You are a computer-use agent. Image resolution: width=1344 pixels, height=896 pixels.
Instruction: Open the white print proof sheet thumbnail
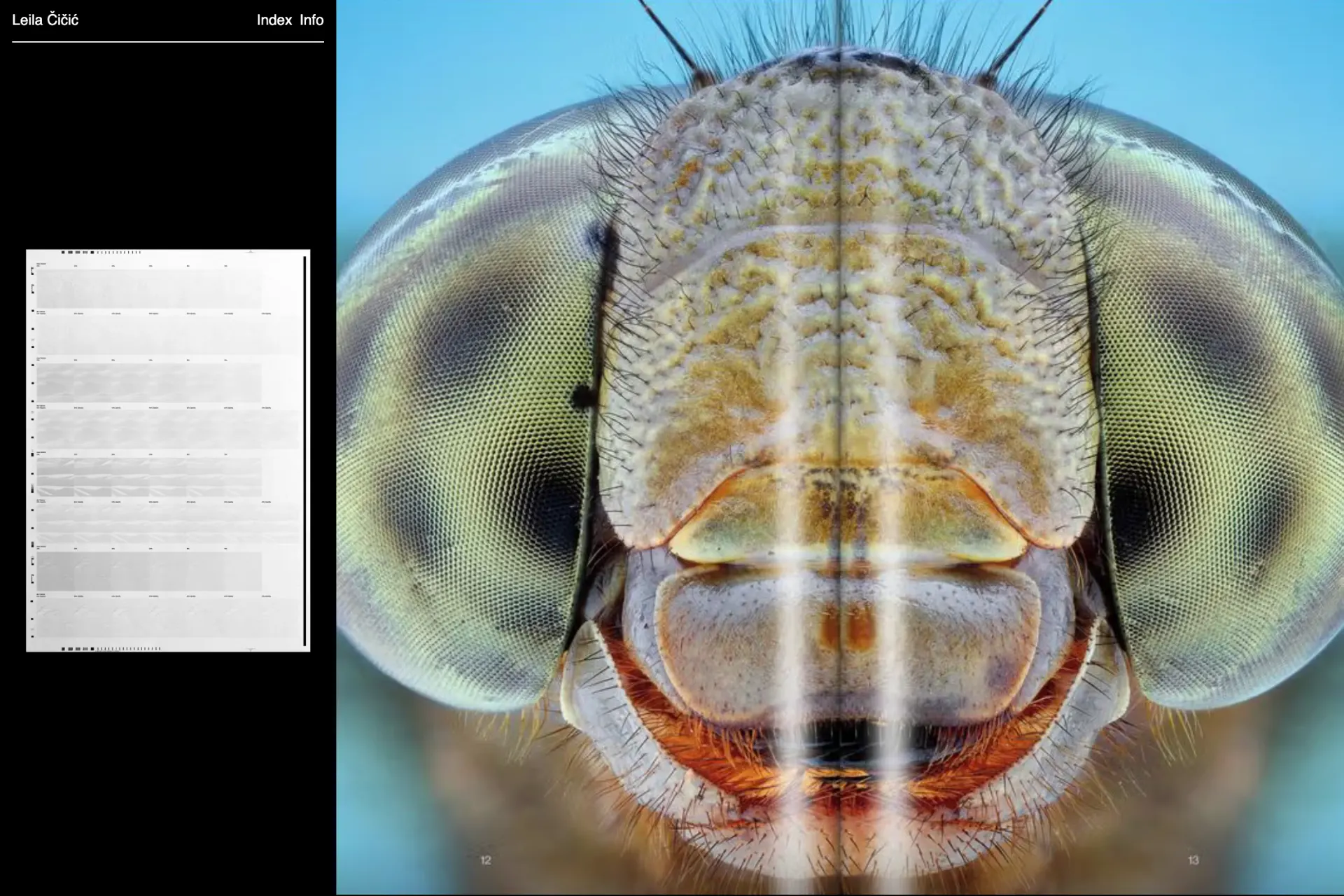[168, 450]
